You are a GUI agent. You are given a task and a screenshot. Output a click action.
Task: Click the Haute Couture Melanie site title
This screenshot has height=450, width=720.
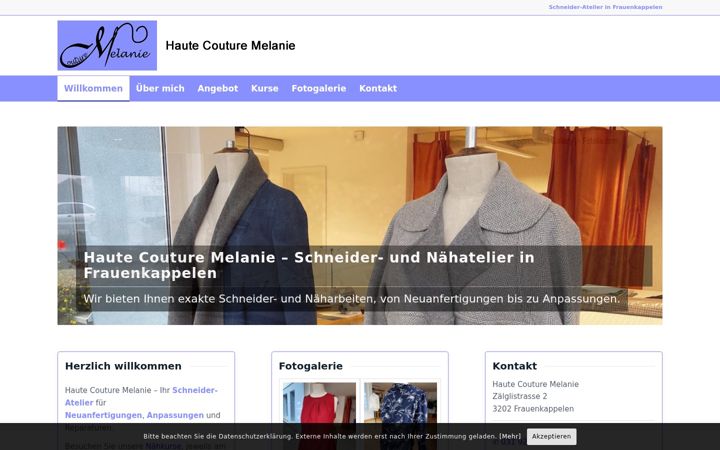click(231, 45)
